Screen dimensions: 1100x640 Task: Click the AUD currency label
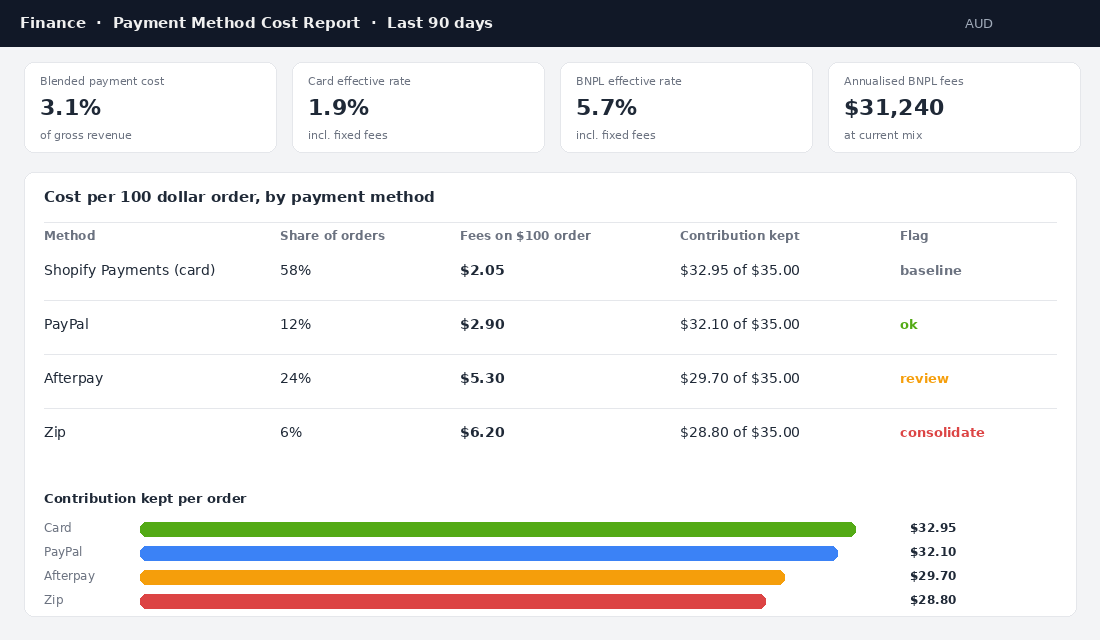pos(978,24)
